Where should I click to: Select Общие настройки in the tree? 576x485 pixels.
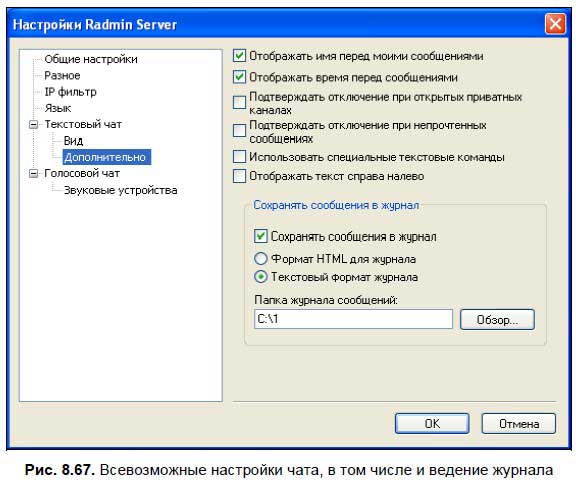[x=91, y=59]
